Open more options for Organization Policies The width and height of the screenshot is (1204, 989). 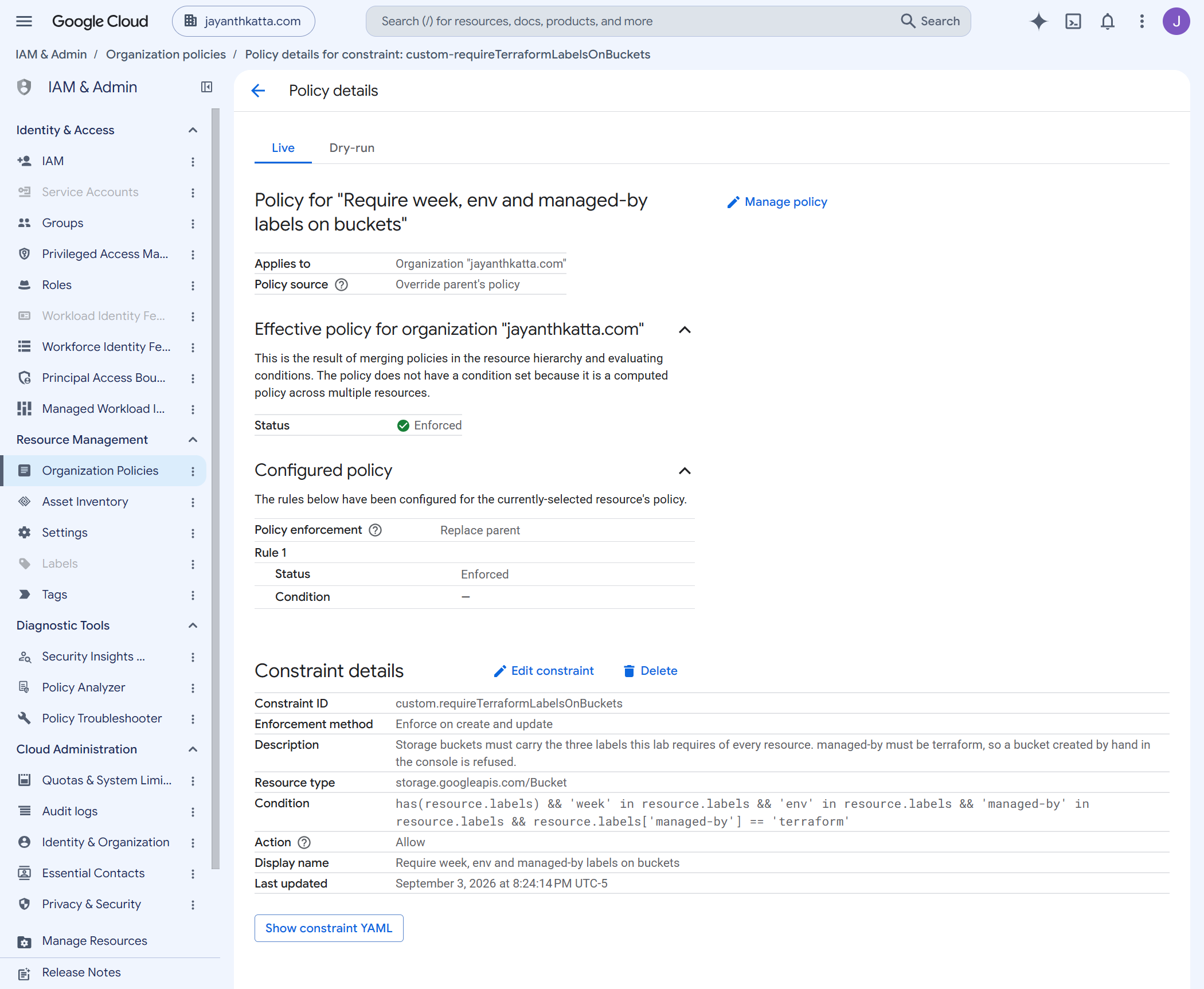point(193,471)
